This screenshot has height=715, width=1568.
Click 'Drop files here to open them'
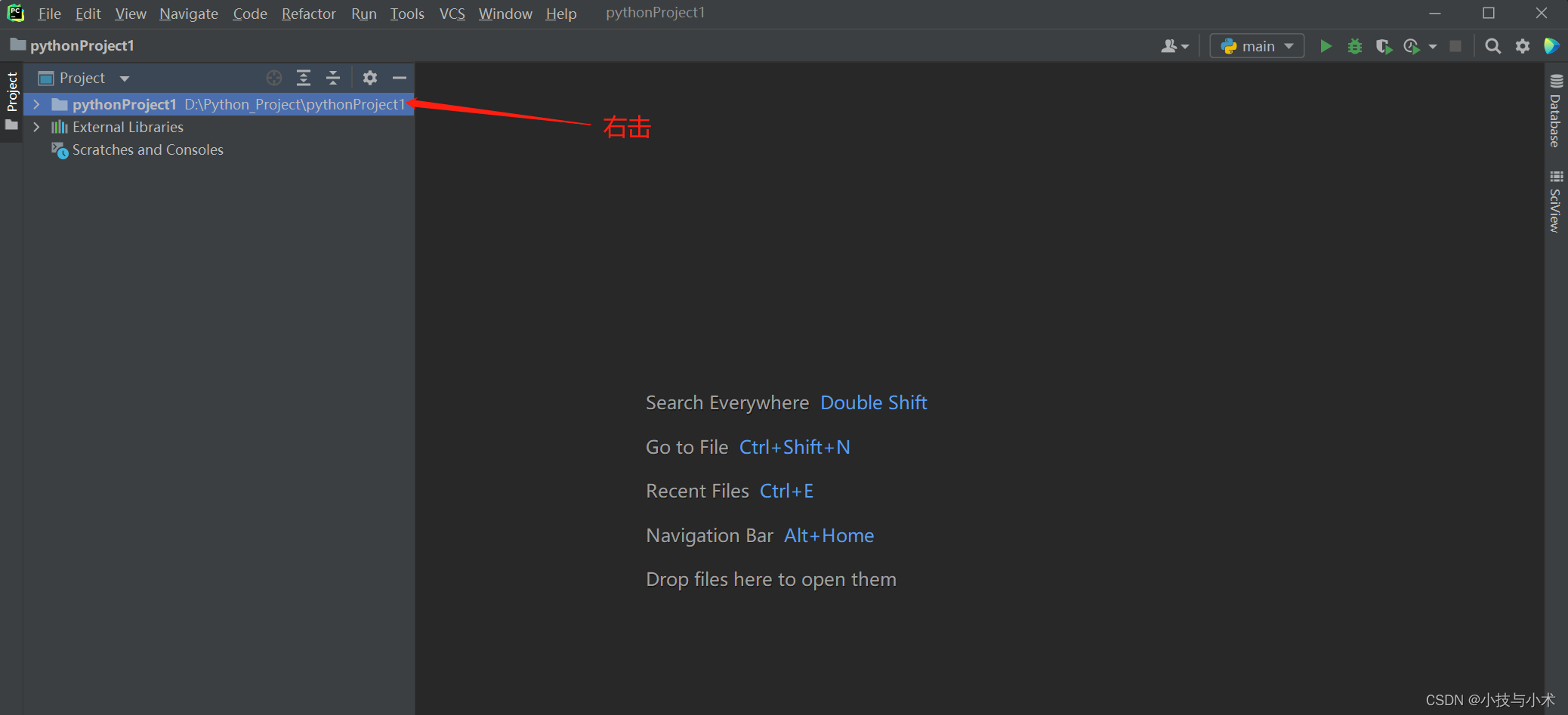771,579
